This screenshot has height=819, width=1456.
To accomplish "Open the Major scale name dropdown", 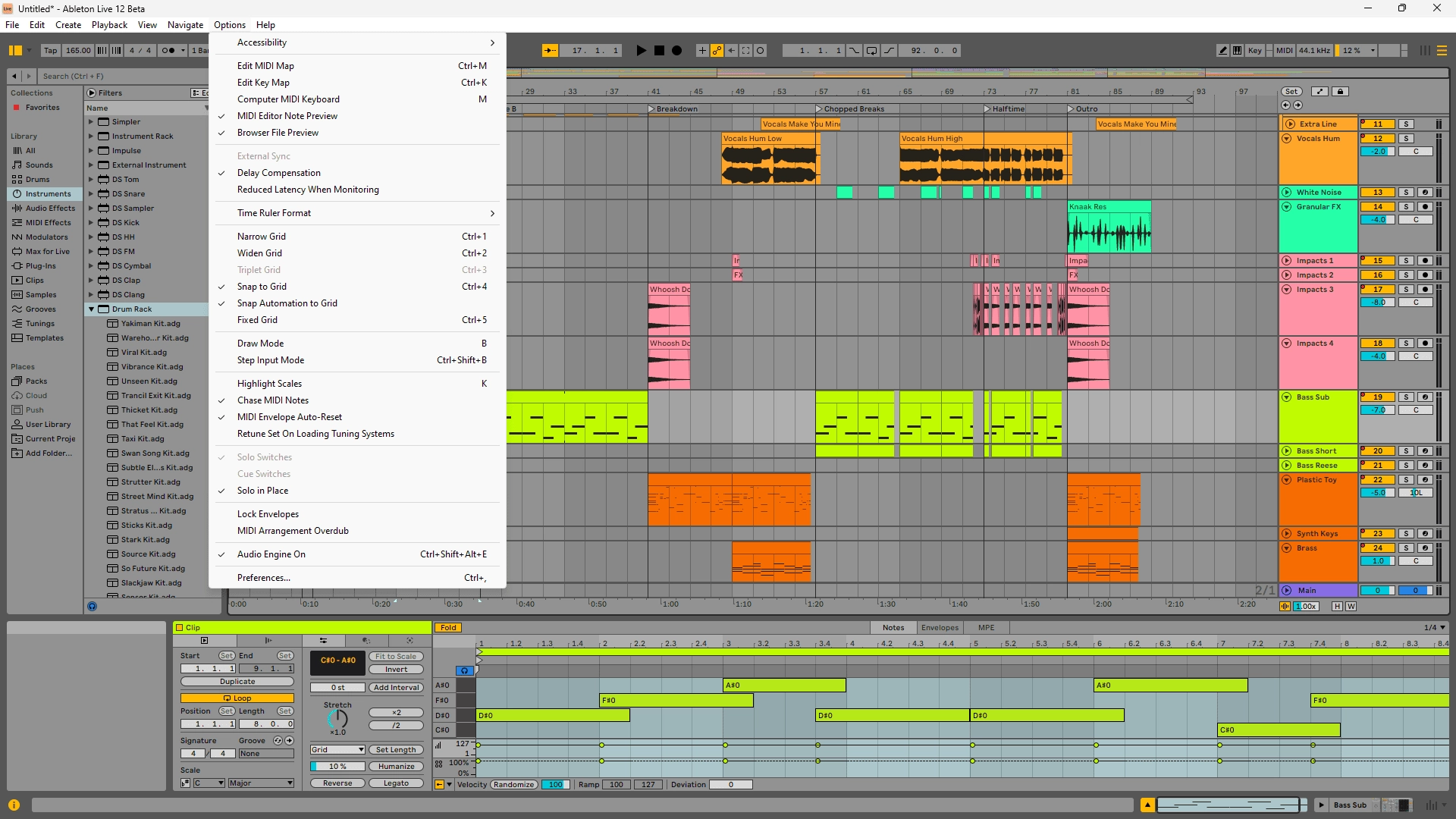I will [261, 783].
